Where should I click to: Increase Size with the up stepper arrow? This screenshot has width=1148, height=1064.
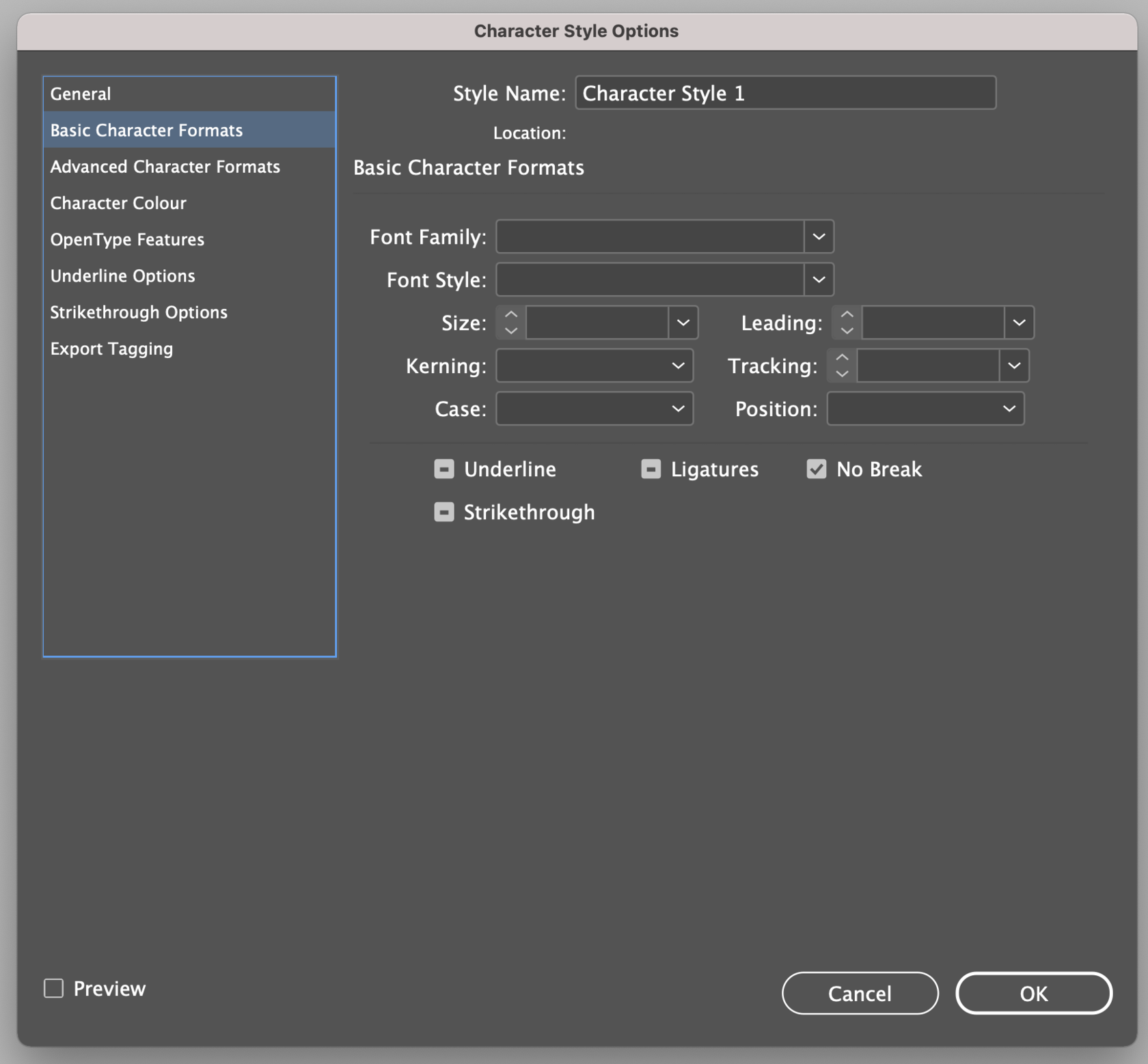click(x=510, y=314)
